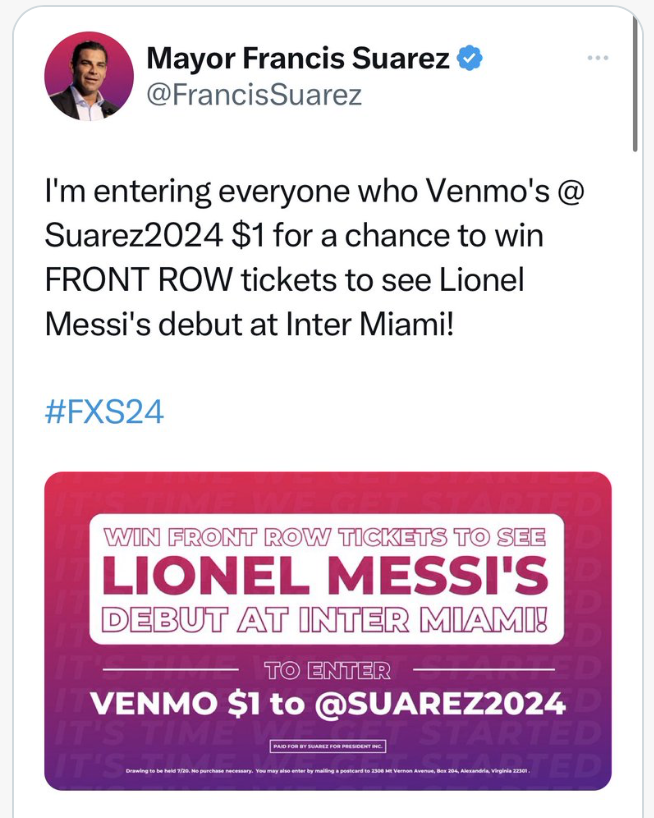Image resolution: width=654 pixels, height=818 pixels.
Task: Click the drawing fine print at image bottom
Action: click(328, 771)
